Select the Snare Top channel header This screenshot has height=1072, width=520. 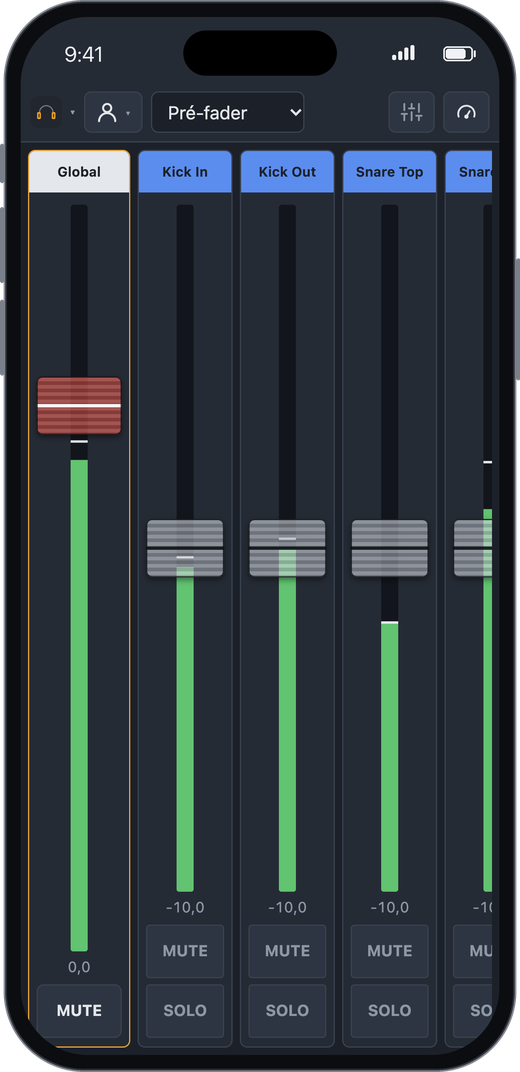(x=389, y=172)
